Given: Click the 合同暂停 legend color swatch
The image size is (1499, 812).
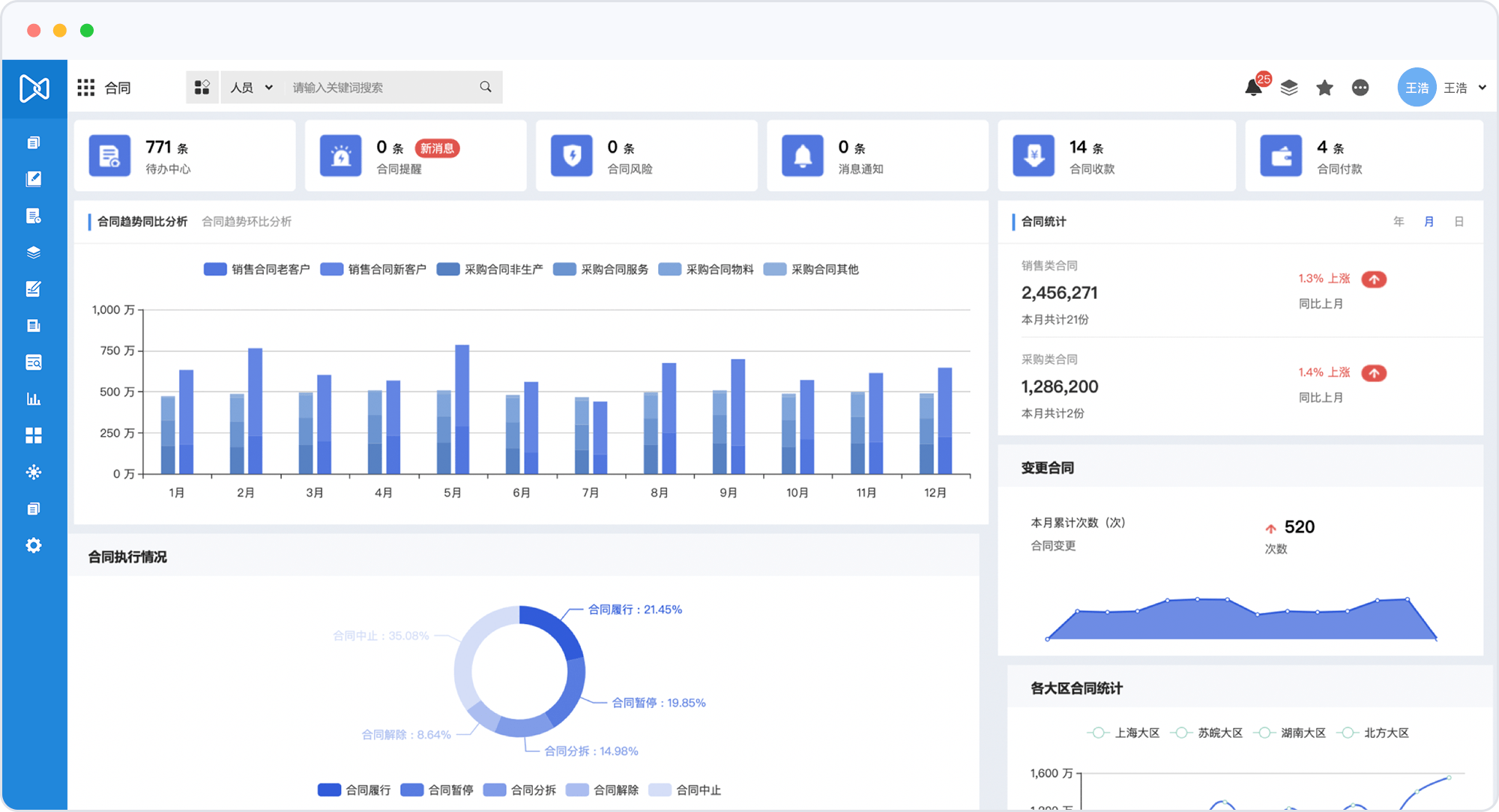Looking at the screenshot, I should (412, 790).
